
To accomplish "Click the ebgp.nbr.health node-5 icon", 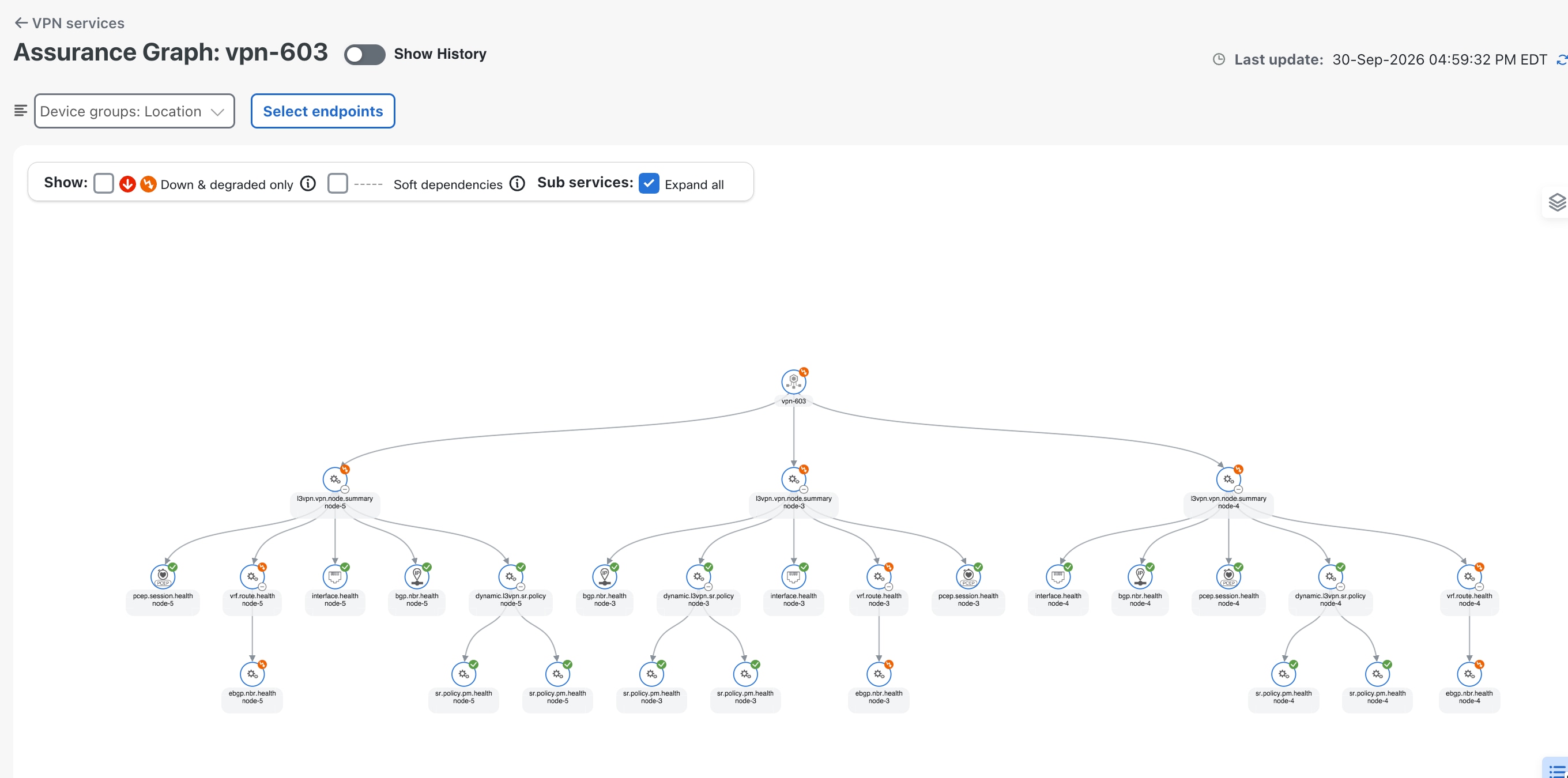I will 252,673.
